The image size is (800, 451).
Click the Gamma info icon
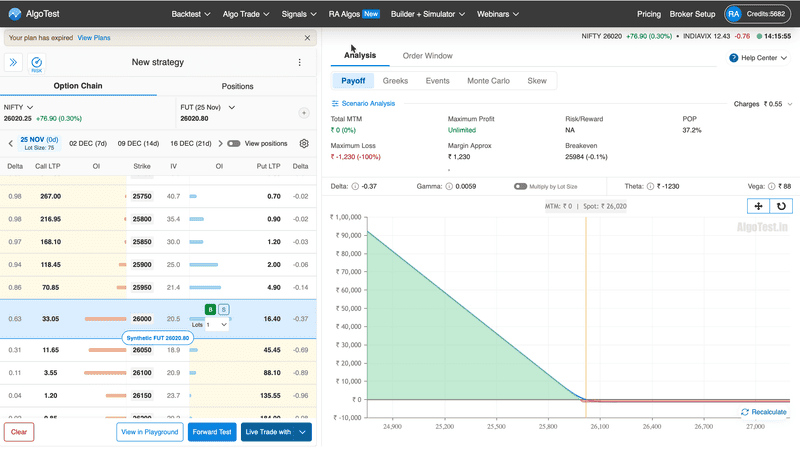450,186
